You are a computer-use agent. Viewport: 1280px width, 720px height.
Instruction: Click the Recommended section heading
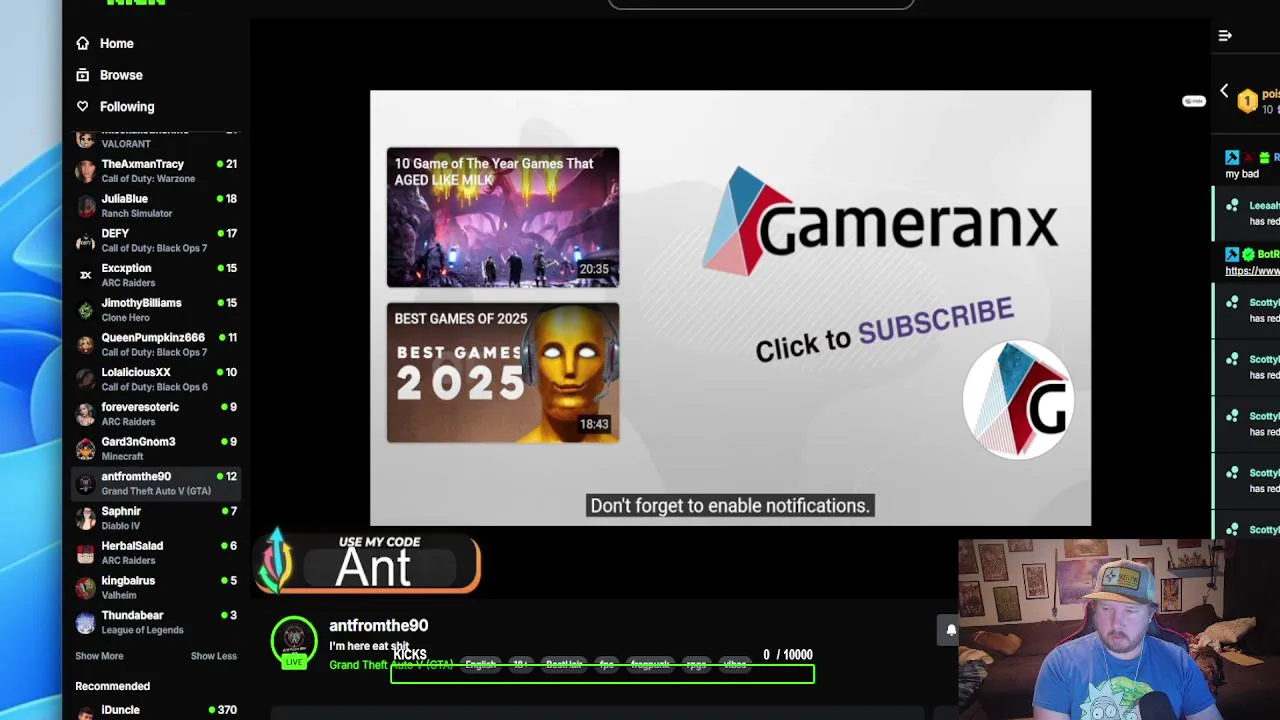point(112,686)
